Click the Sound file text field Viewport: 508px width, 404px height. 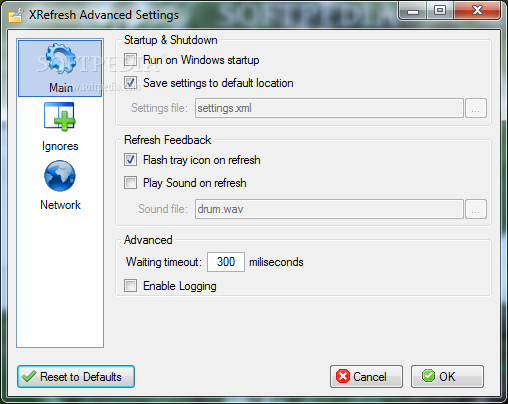(329, 209)
